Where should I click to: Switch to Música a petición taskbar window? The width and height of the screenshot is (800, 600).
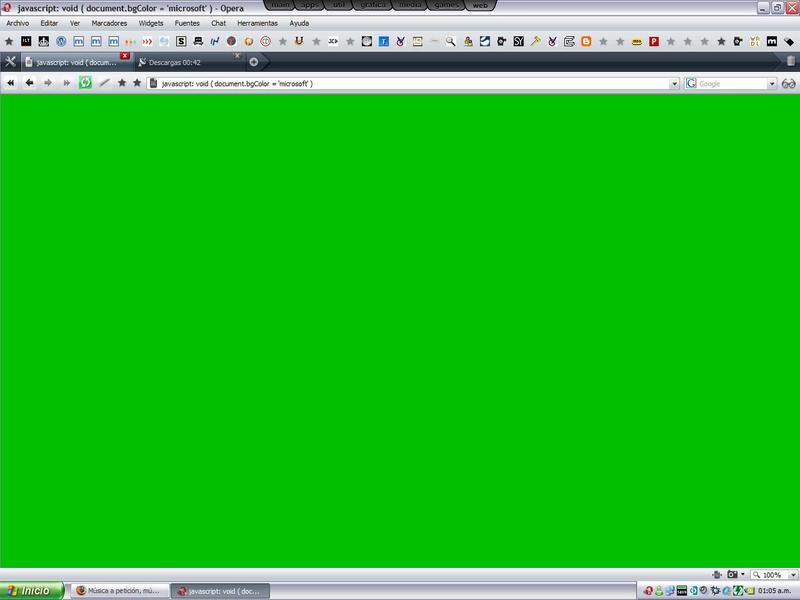coord(118,591)
